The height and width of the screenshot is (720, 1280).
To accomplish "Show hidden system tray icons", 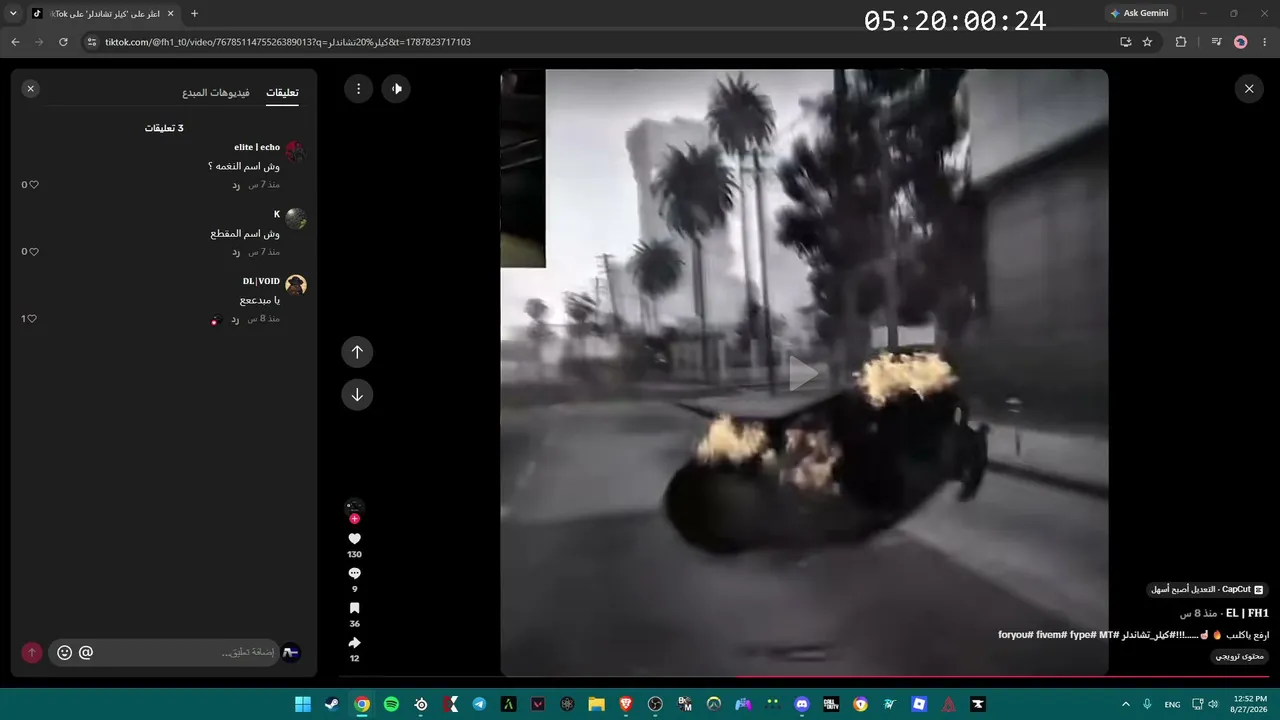I will [1126, 704].
